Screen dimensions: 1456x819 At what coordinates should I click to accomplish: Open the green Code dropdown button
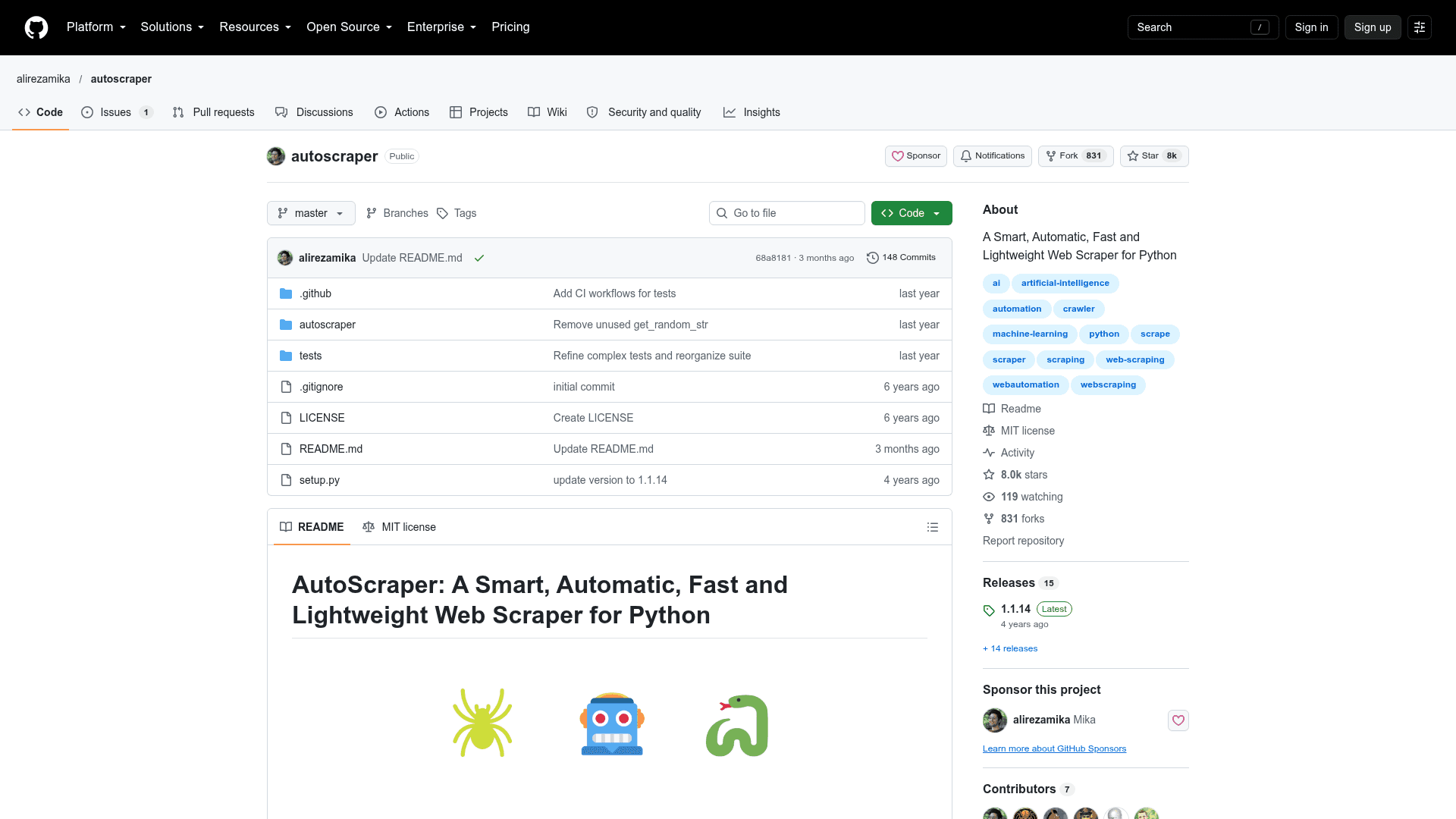(912, 213)
